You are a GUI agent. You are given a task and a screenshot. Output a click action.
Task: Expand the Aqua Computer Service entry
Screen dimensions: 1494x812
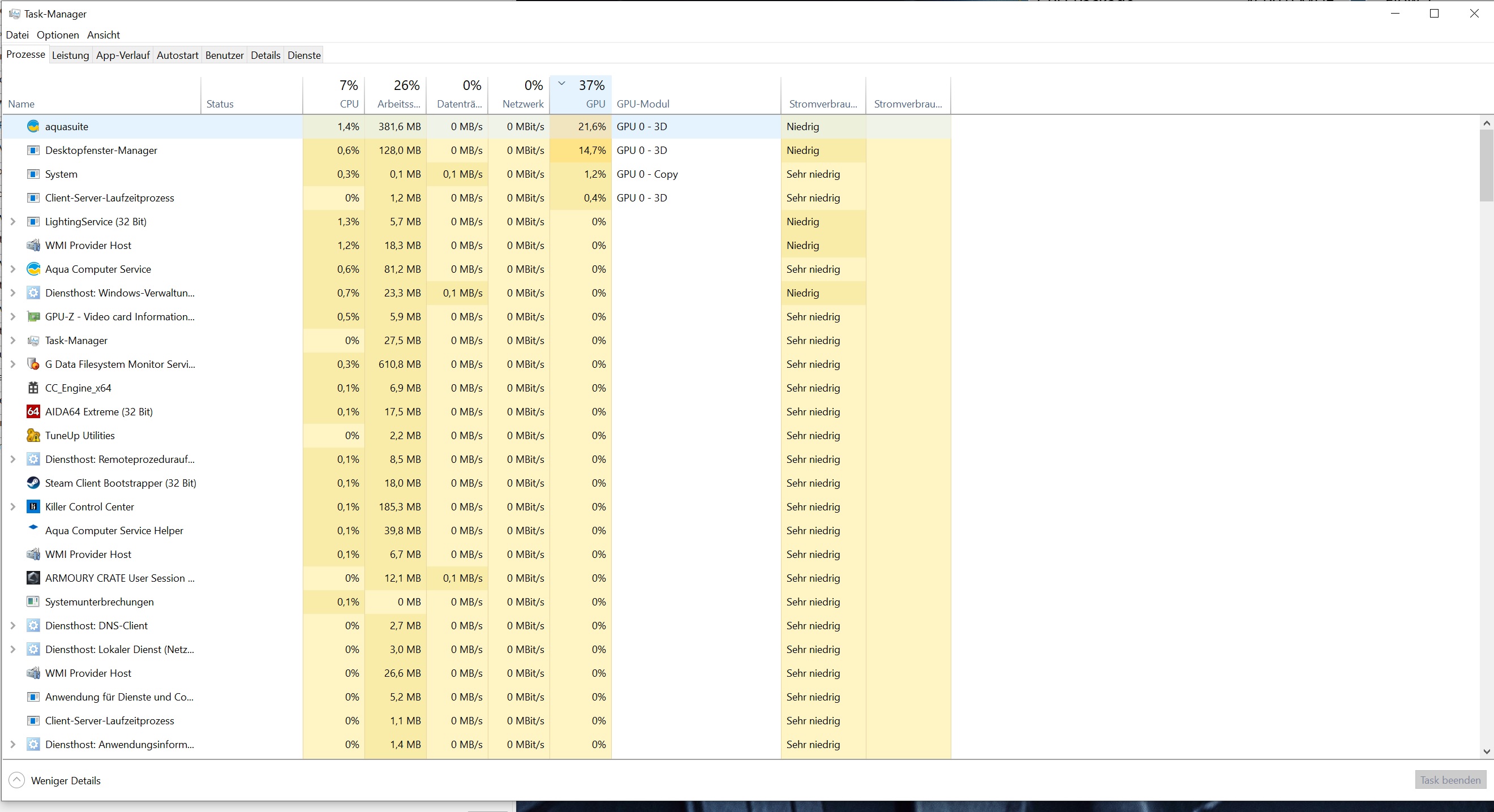(x=13, y=269)
